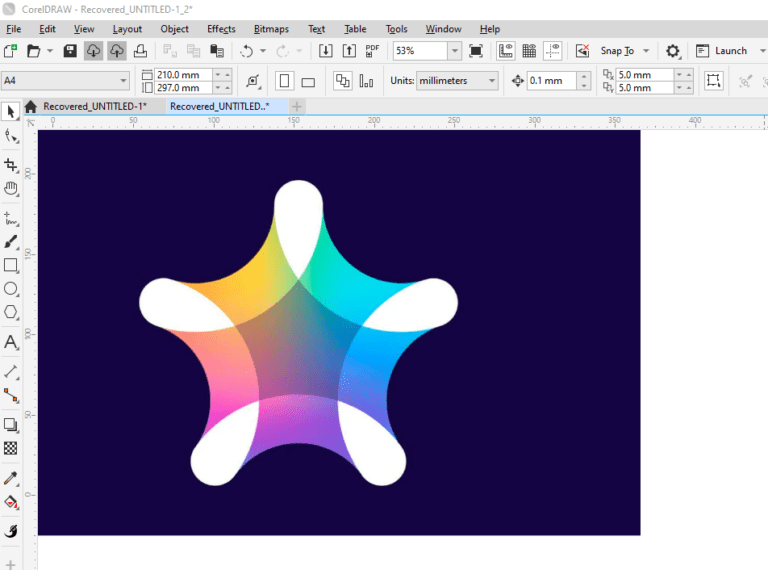Click the Snap To button
The width and height of the screenshot is (768, 570).
coord(617,51)
